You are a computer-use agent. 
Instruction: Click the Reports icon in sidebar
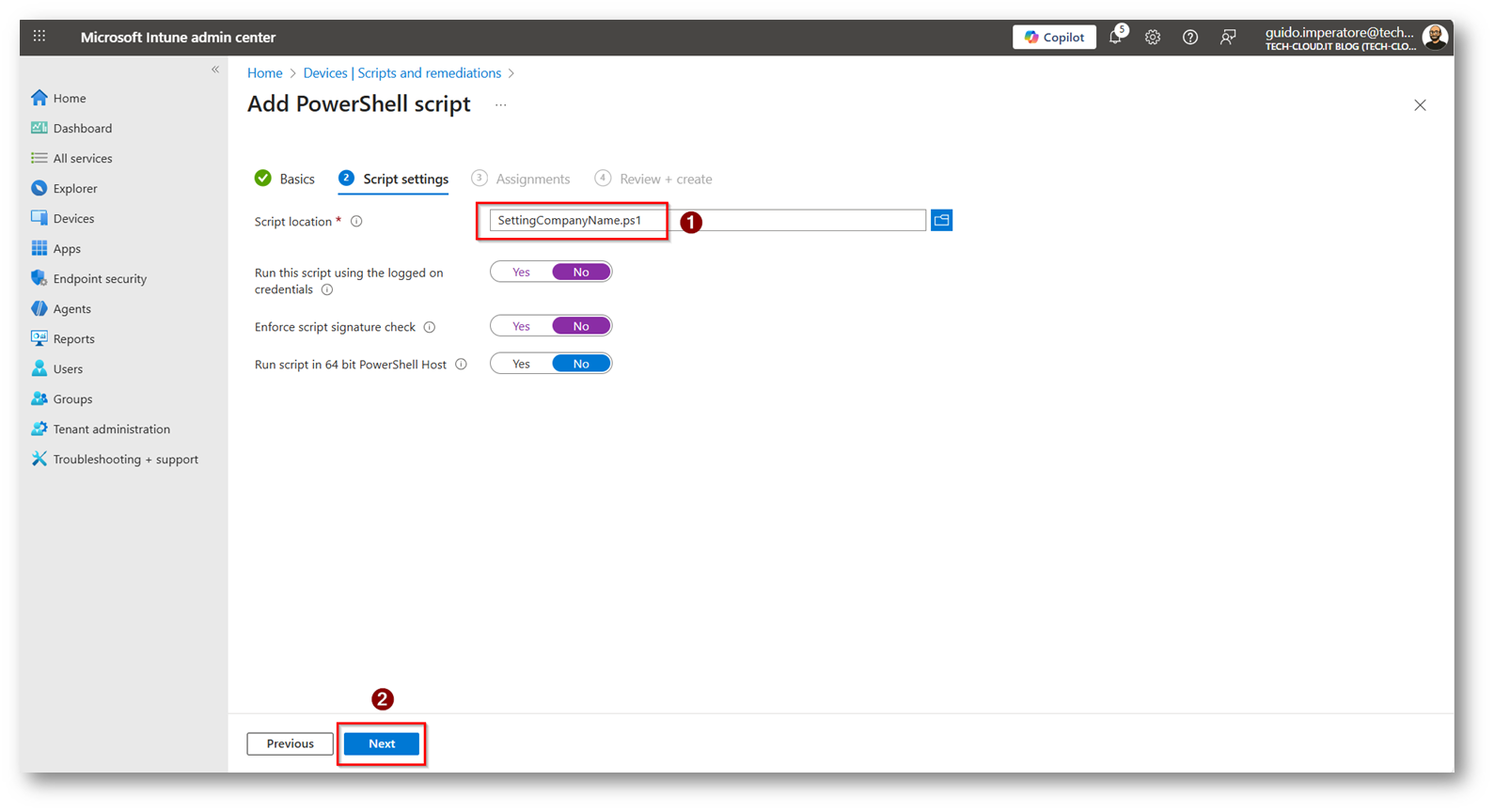click(39, 338)
